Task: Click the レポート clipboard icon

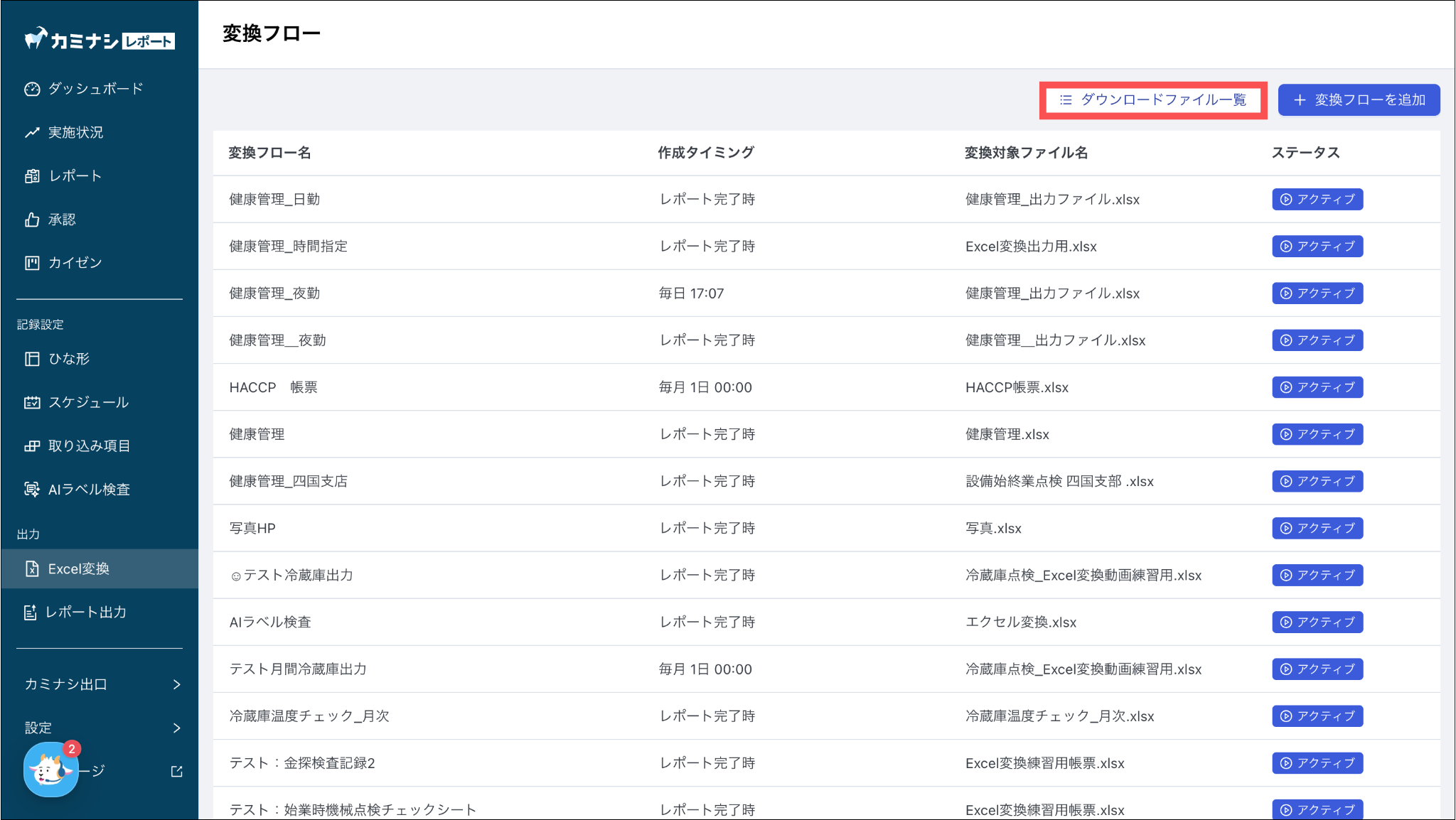Action: [32, 176]
